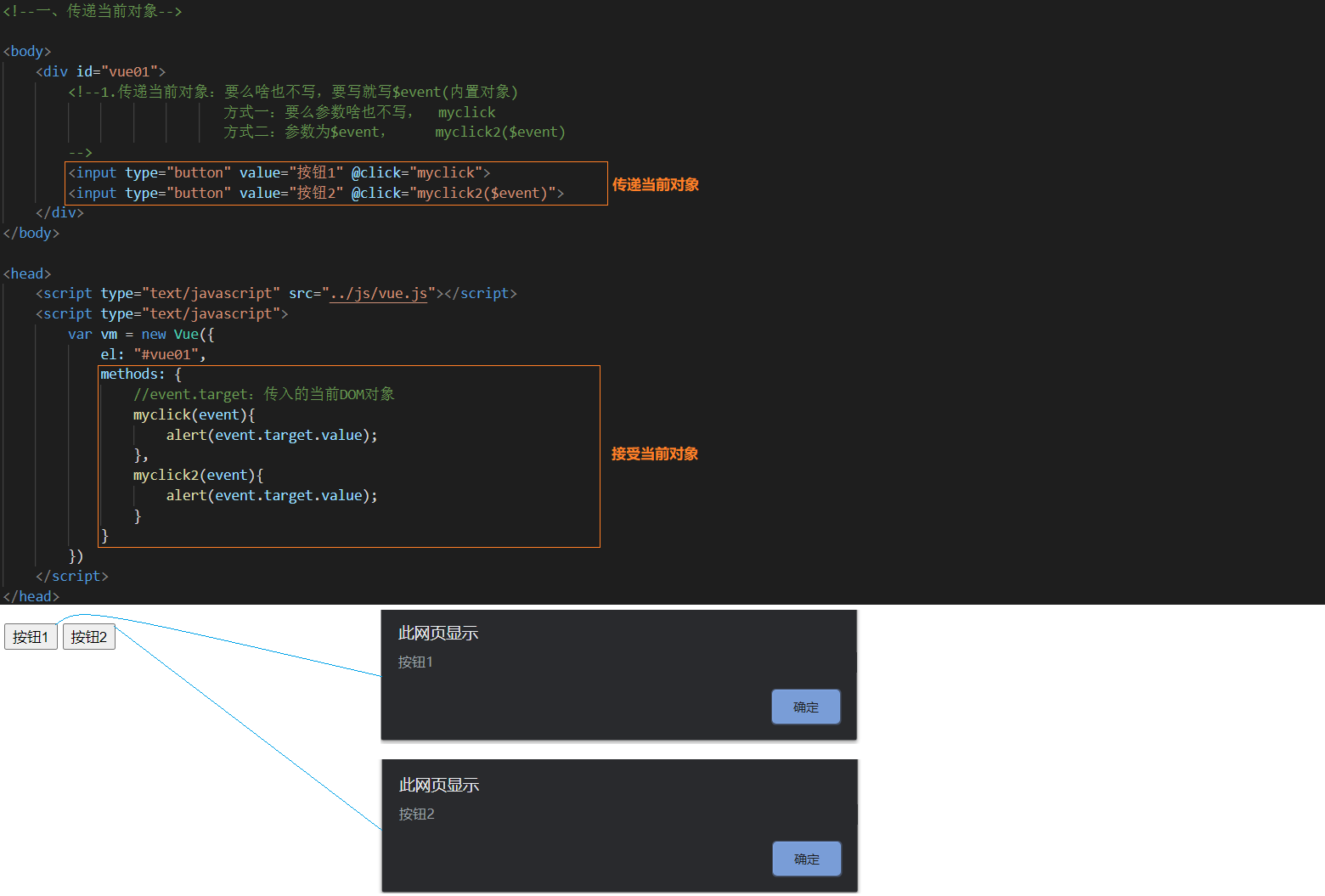
Task: Click the "var vm = new Vue({" line
Action: pos(141,335)
